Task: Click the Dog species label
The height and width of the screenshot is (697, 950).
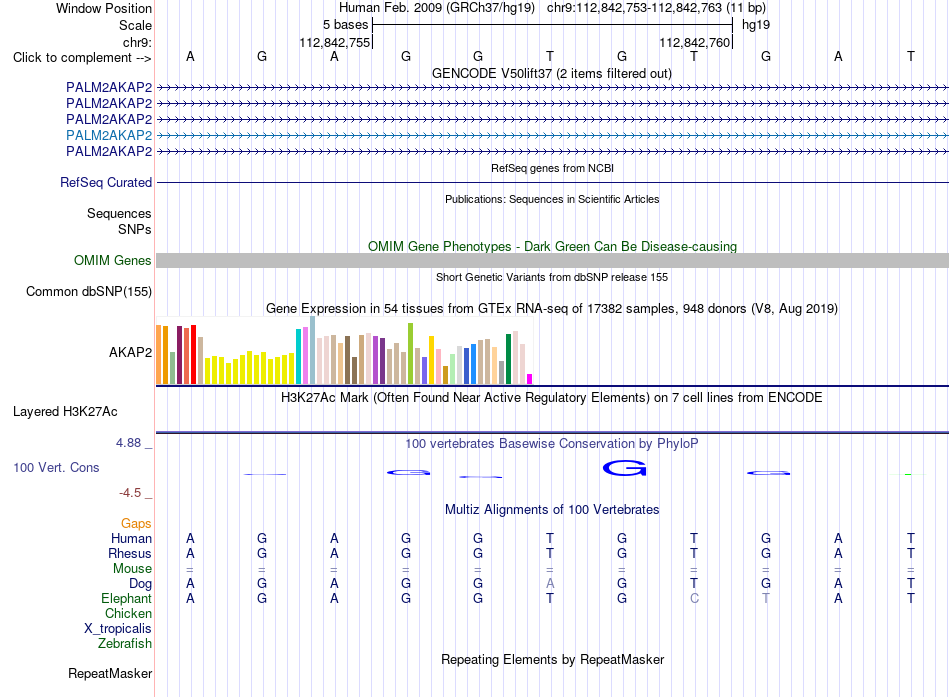Action: (140, 584)
